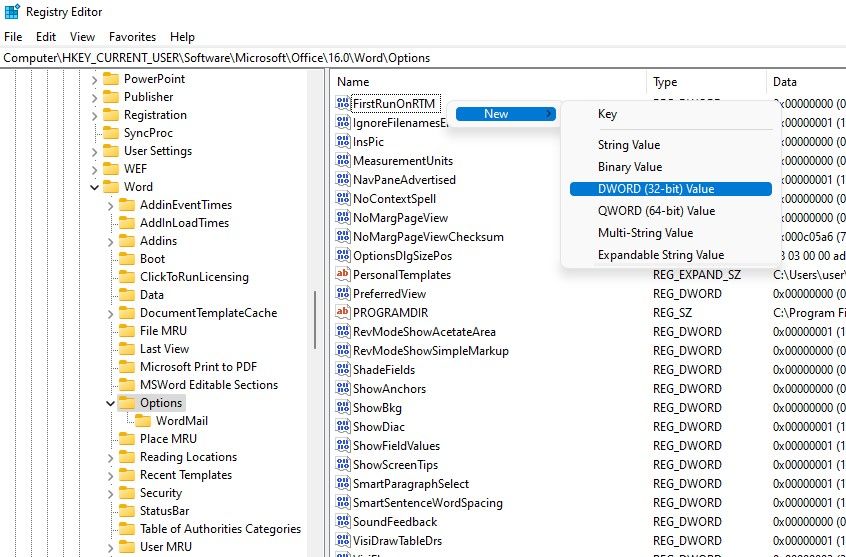Click the ShadeFields value icon
The height and width of the screenshot is (557, 846).
point(343,369)
